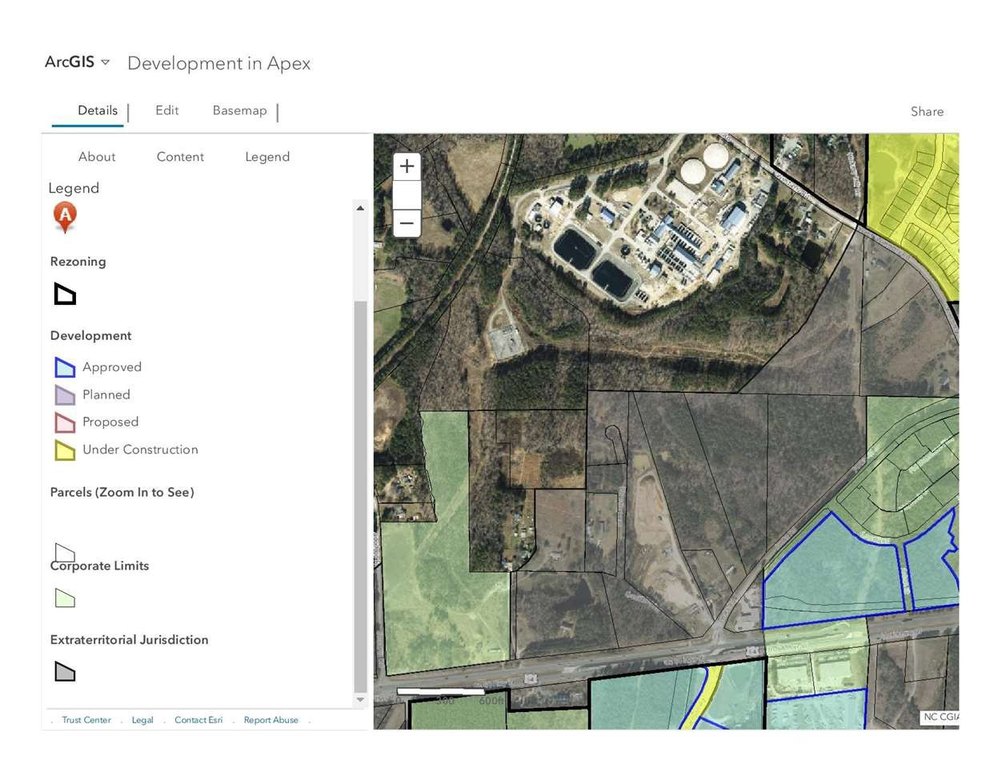Click the Corporate Limits green symbol
This screenshot has height=768, width=994.
pos(65,599)
